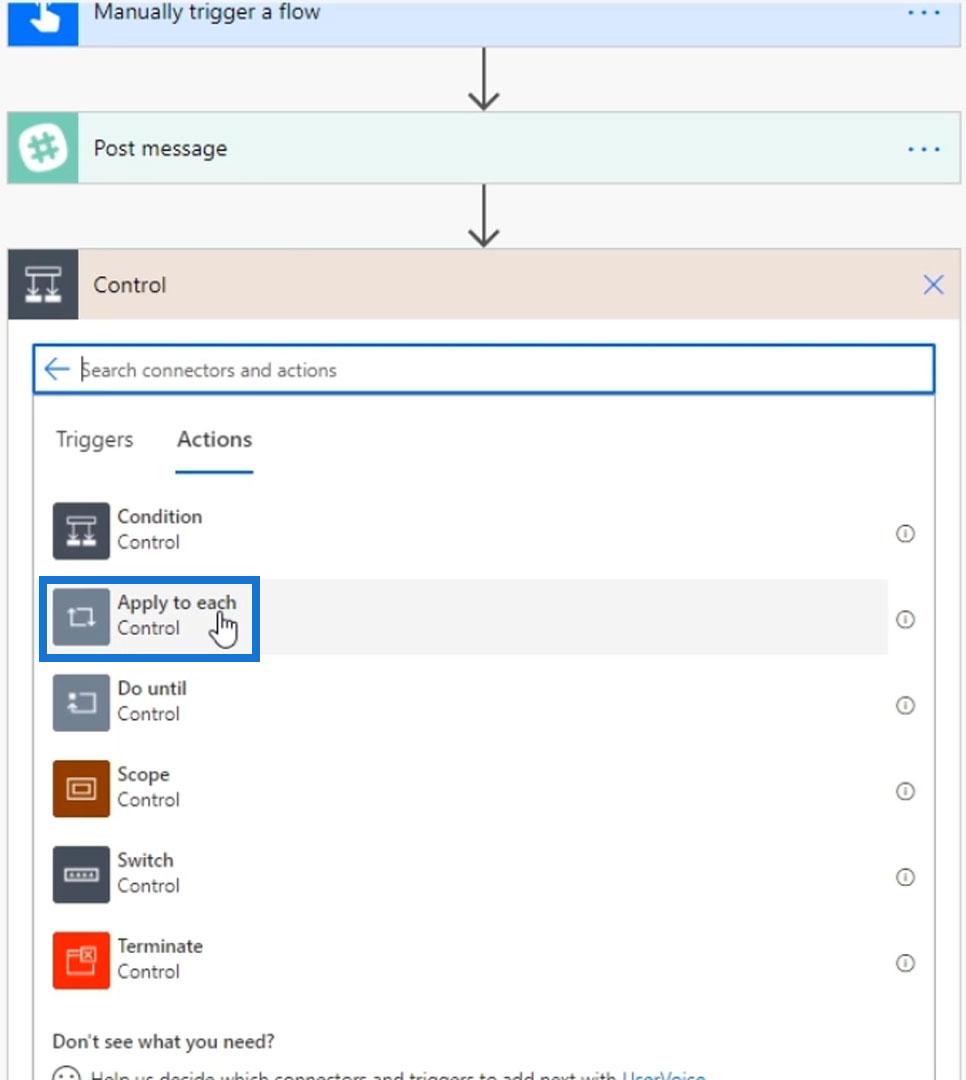Screen dimensions: 966x1080
Task: Select the Switch label
Action: click(x=145, y=860)
